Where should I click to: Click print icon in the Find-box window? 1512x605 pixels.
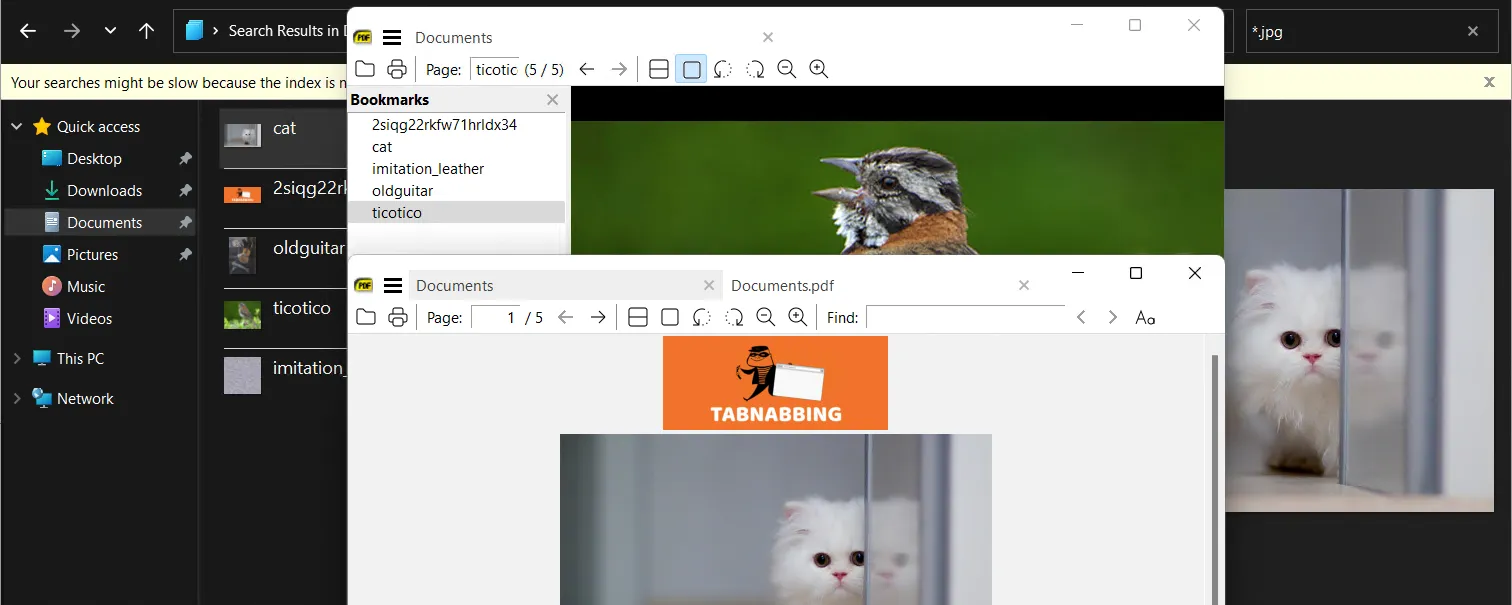click(398, 317)
